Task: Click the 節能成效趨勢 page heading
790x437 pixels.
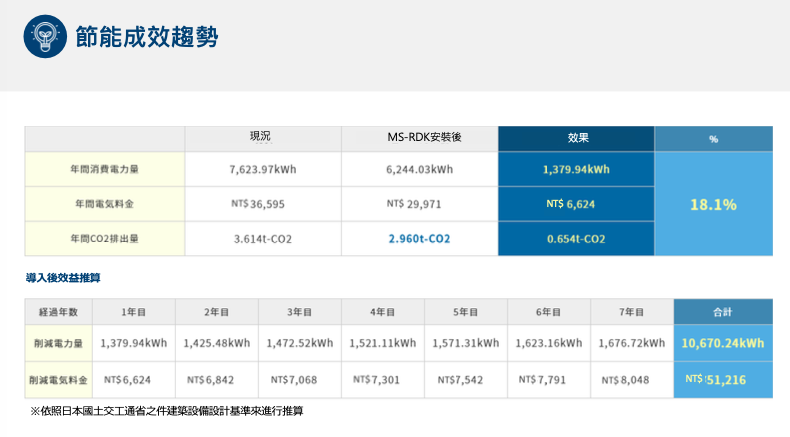Action: tap(146, 37)
